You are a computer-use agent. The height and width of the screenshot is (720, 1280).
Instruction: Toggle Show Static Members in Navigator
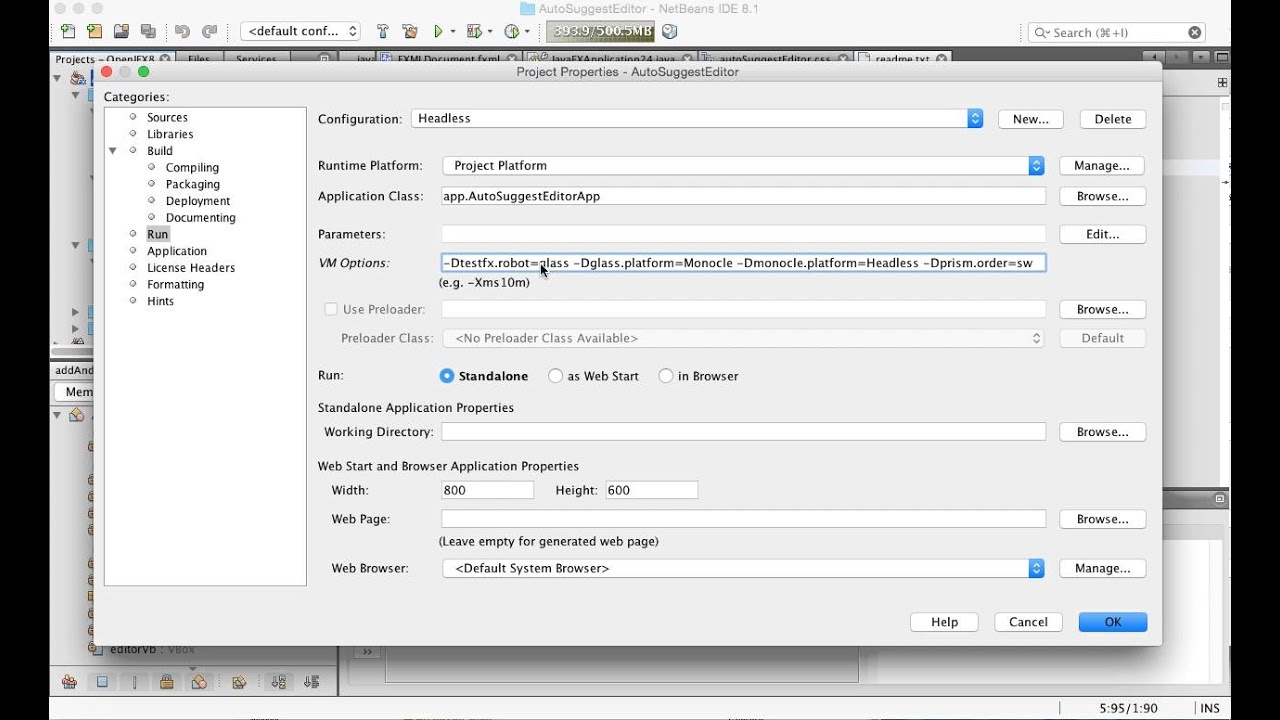pos(134,682)
